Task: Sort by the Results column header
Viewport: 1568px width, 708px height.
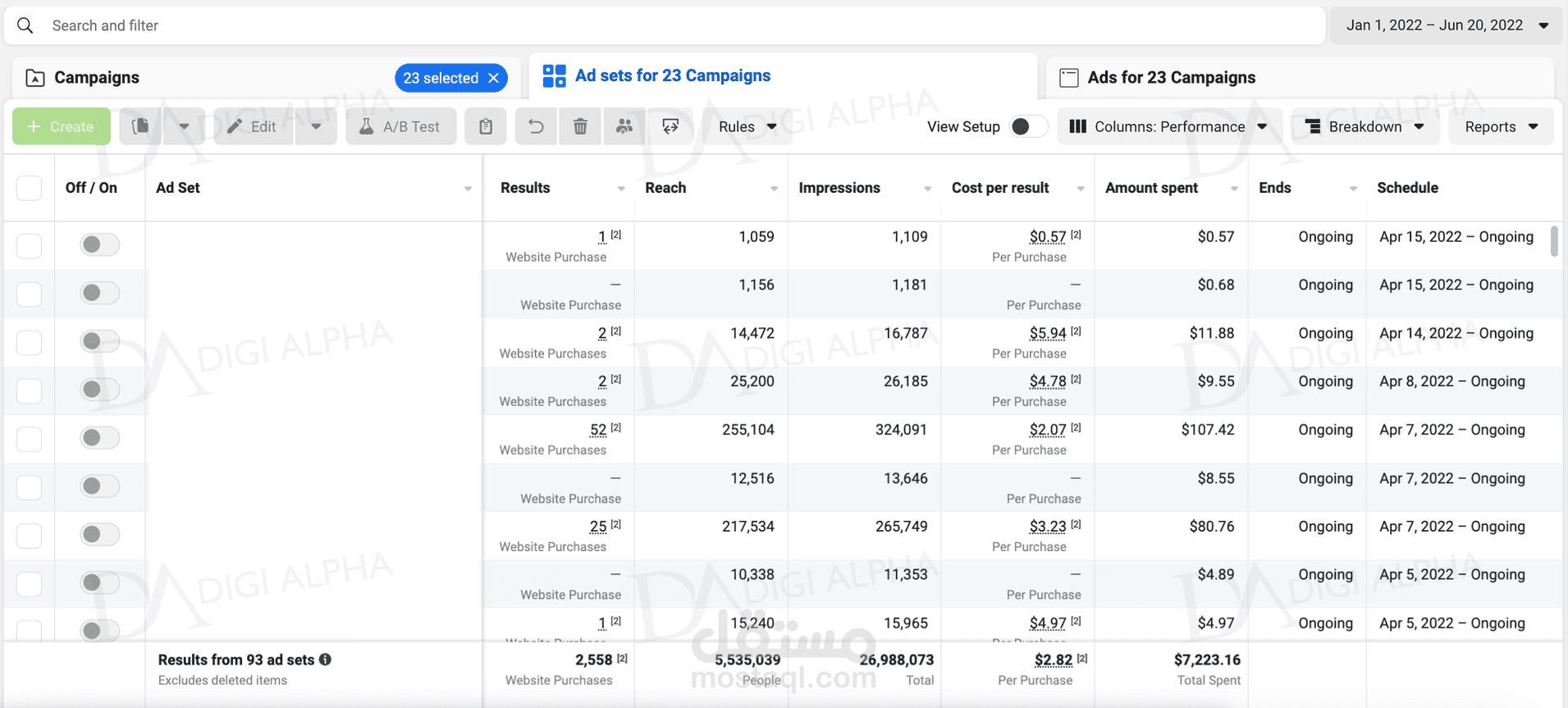Action: tap(525, 188)
